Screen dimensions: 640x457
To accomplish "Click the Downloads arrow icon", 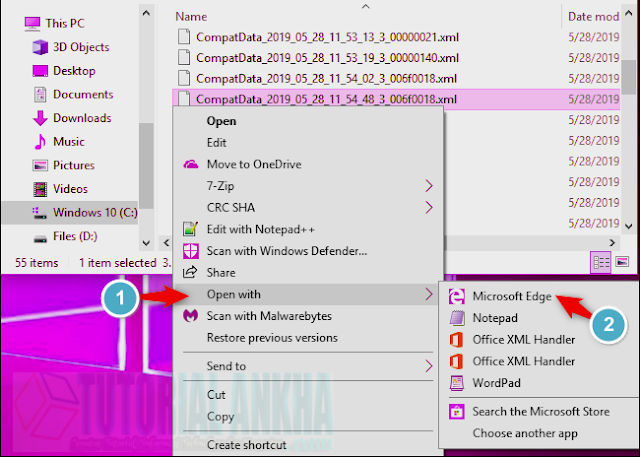I will click(x=40, y=118).
